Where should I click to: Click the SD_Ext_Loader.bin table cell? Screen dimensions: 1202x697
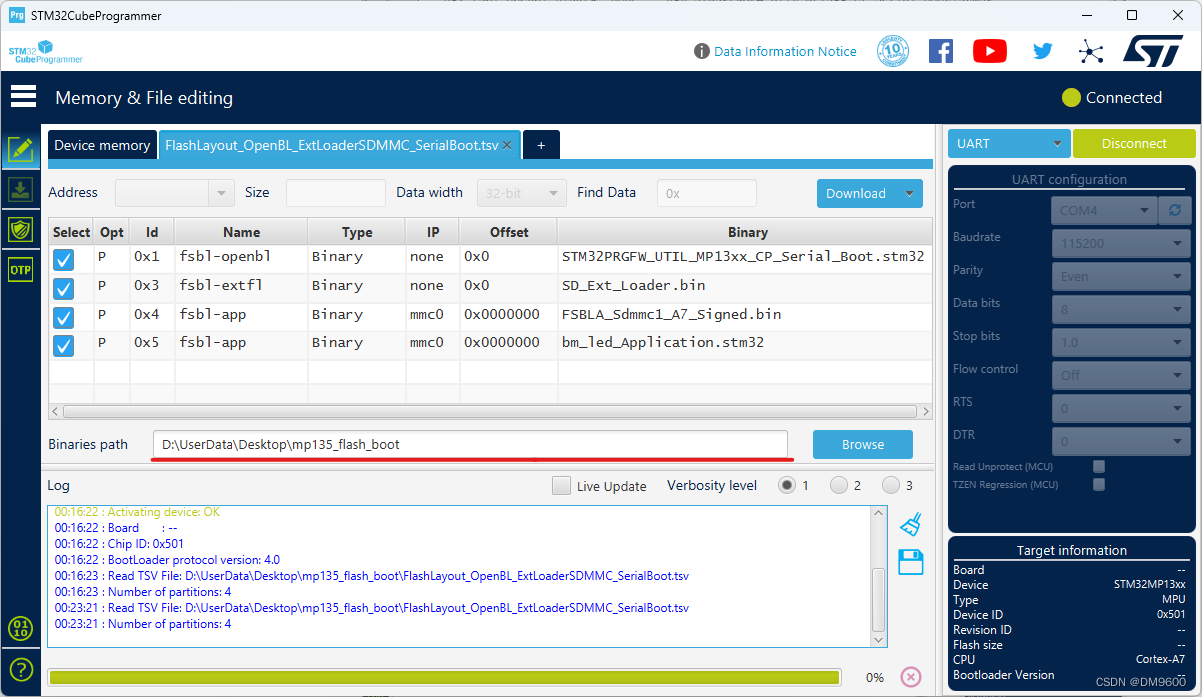747,285
